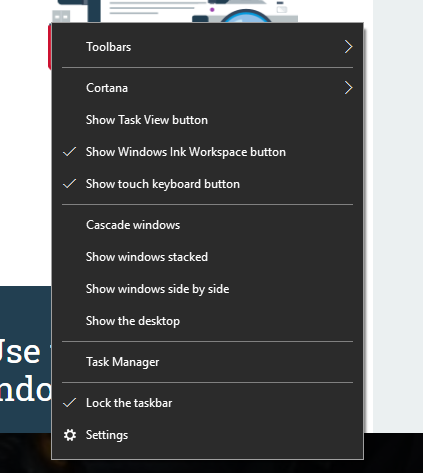The height and width of the screenshot is (473, 423).
Task: Launch Task Manager from menu
Action: coord(207,362)
